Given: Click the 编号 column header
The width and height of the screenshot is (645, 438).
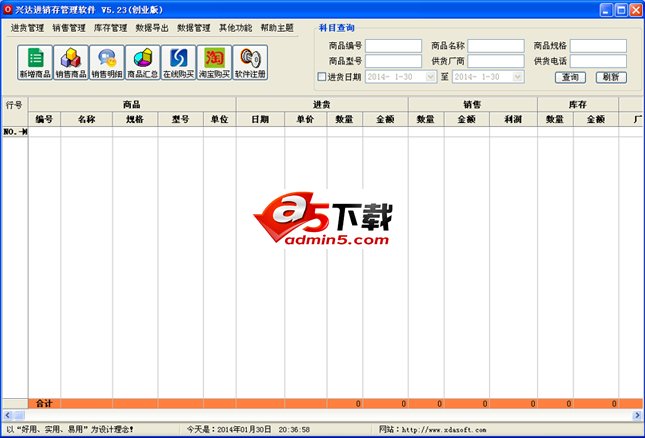Looking at the screenshot, I should coord(44,119).
